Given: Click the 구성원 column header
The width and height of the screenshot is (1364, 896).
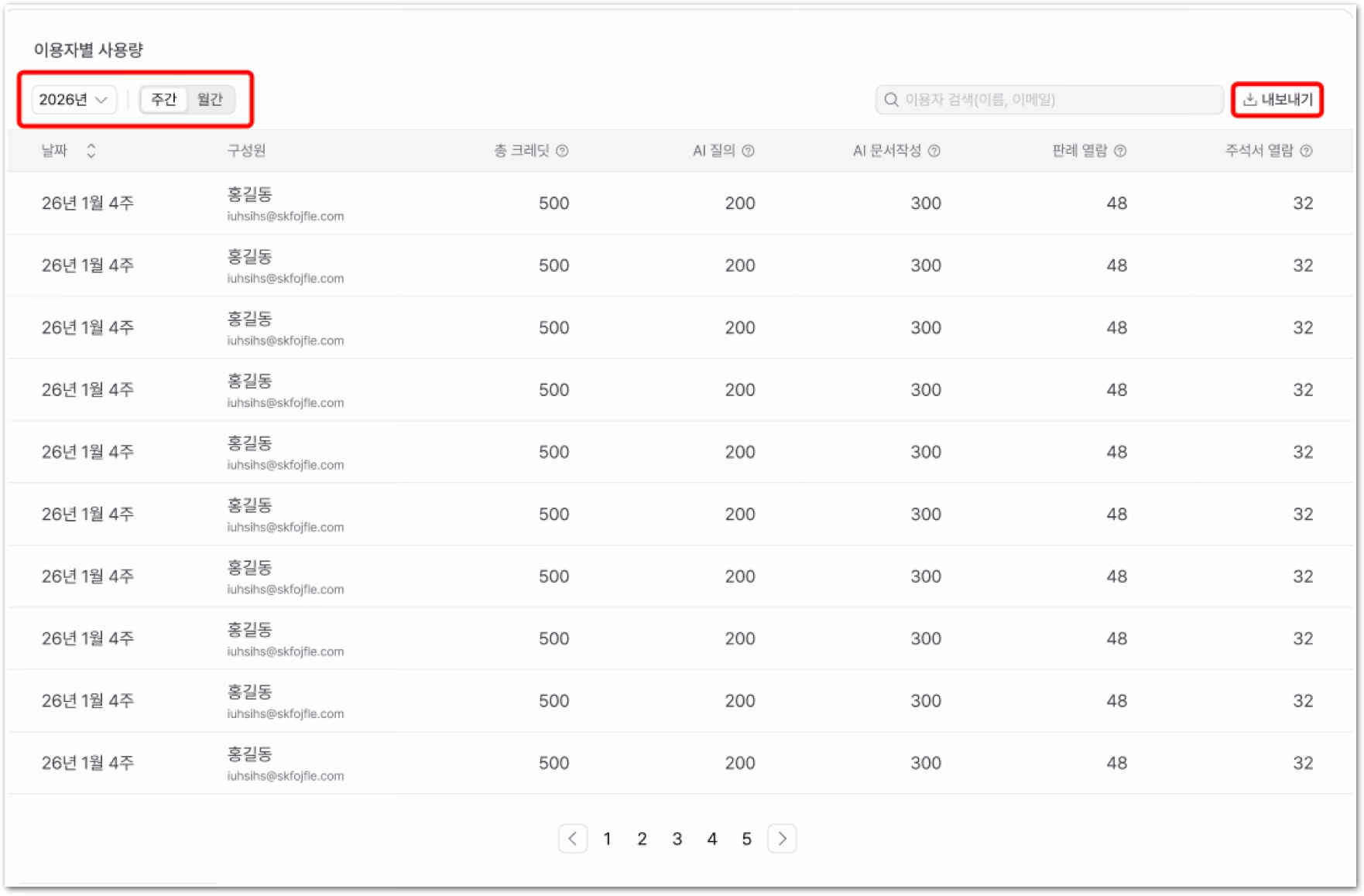Looking at the screenshot, I should coord(246,151).
